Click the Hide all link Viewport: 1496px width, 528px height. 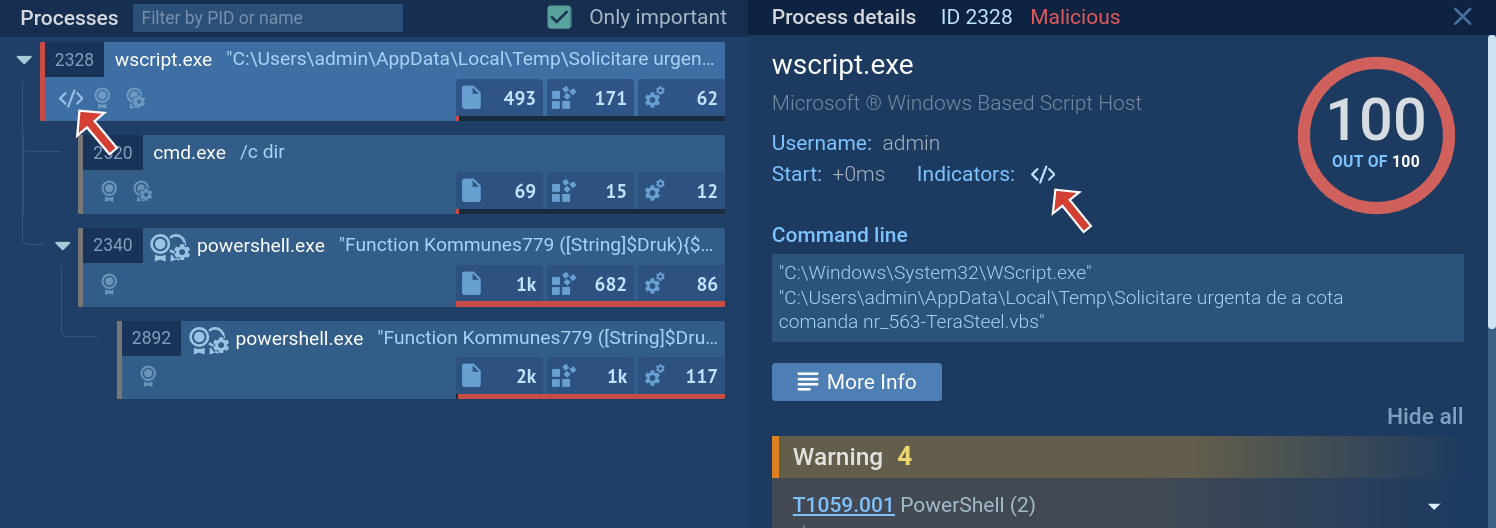(1425, 417)
